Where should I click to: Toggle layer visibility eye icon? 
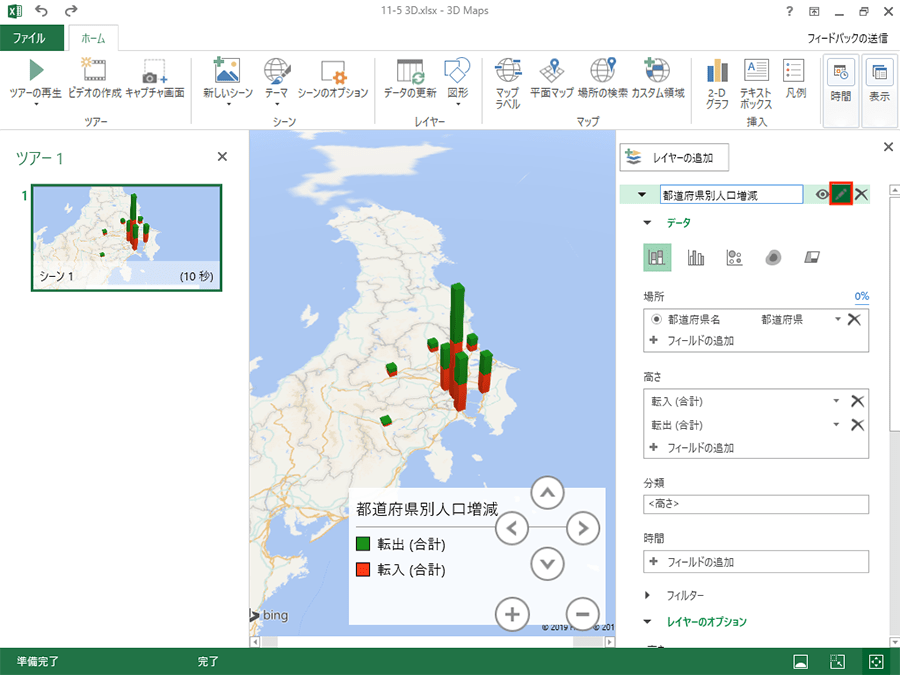click(822, 195)
